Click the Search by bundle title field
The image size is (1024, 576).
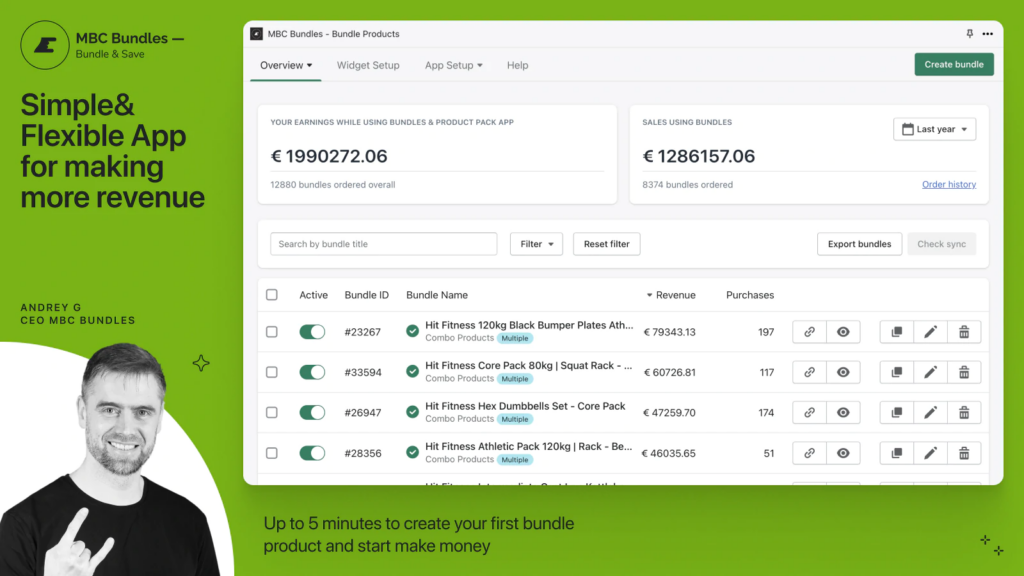coord(384,244)
